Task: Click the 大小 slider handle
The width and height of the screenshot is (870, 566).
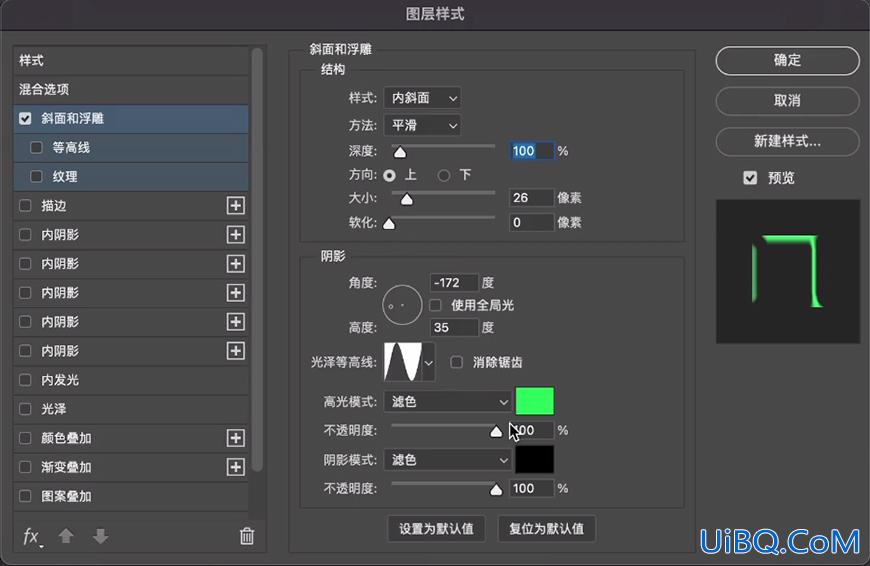Action: pyautogui.click(x=407, y=199)
